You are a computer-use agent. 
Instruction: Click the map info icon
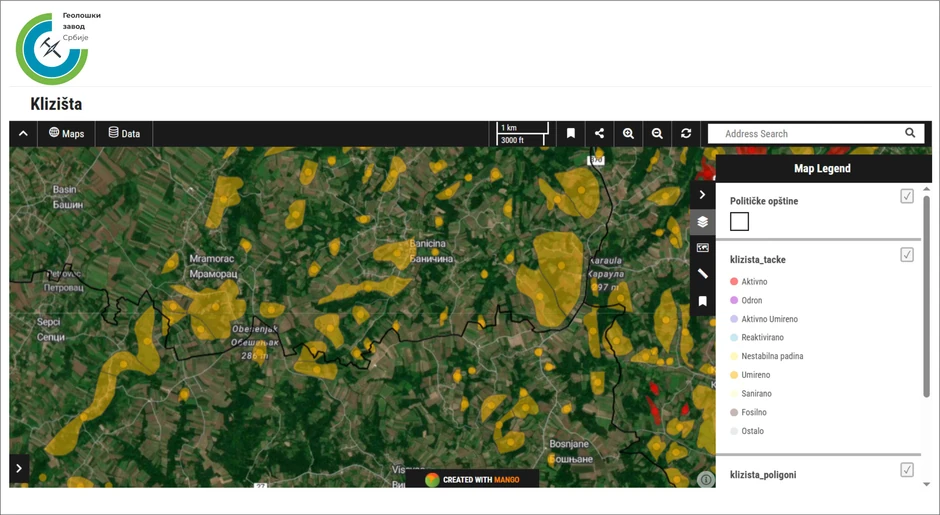click(705, 480)
